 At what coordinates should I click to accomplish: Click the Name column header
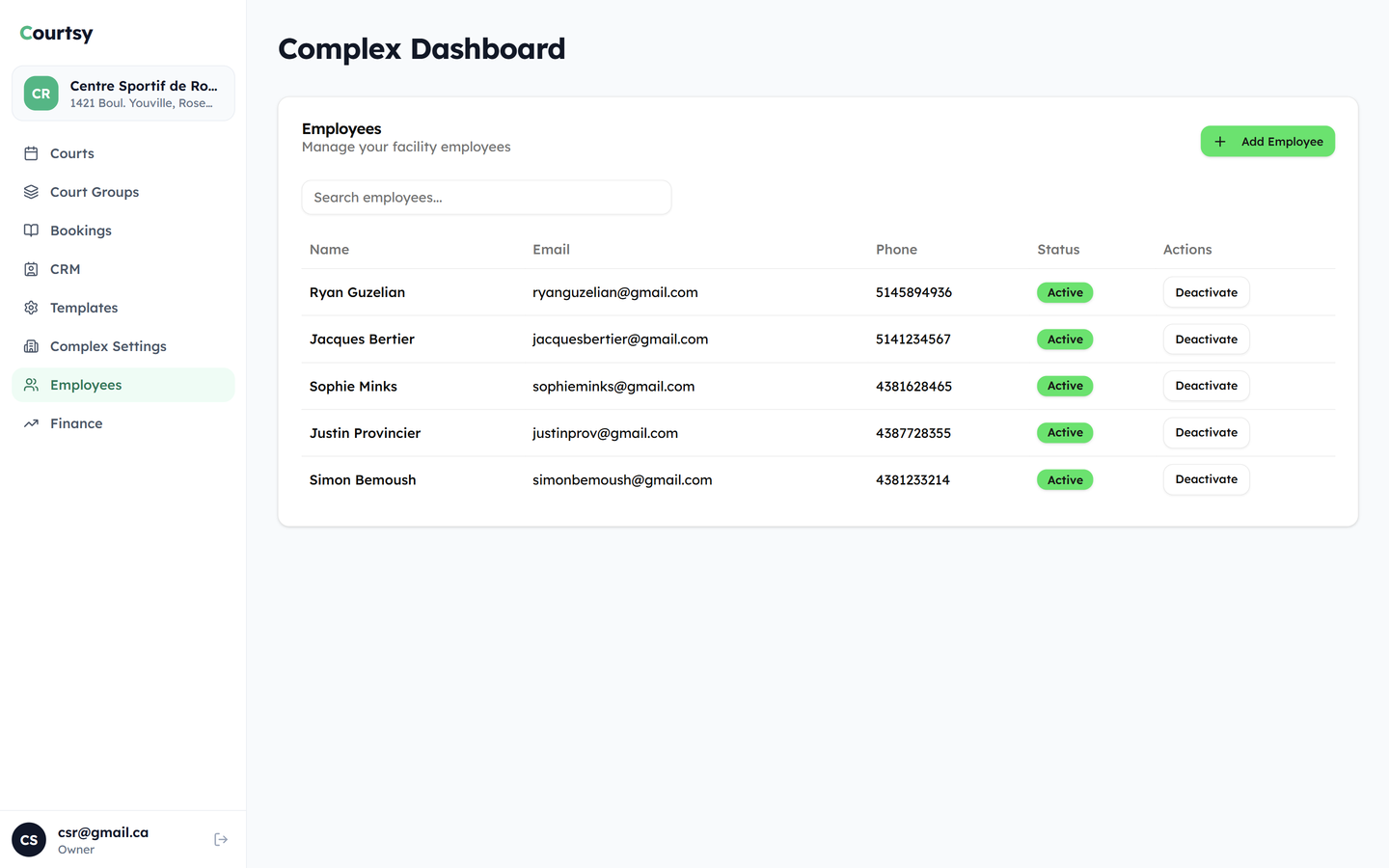tap(329, 250)
